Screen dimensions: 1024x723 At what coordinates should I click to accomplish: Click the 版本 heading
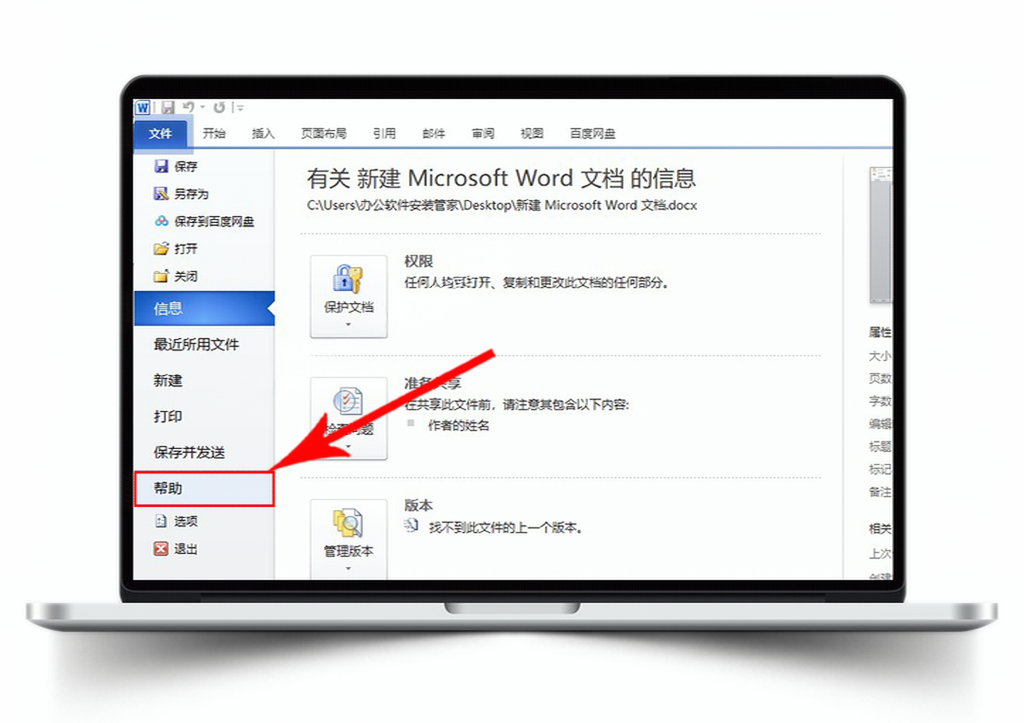pyautogui.click(x=418, y=506)
